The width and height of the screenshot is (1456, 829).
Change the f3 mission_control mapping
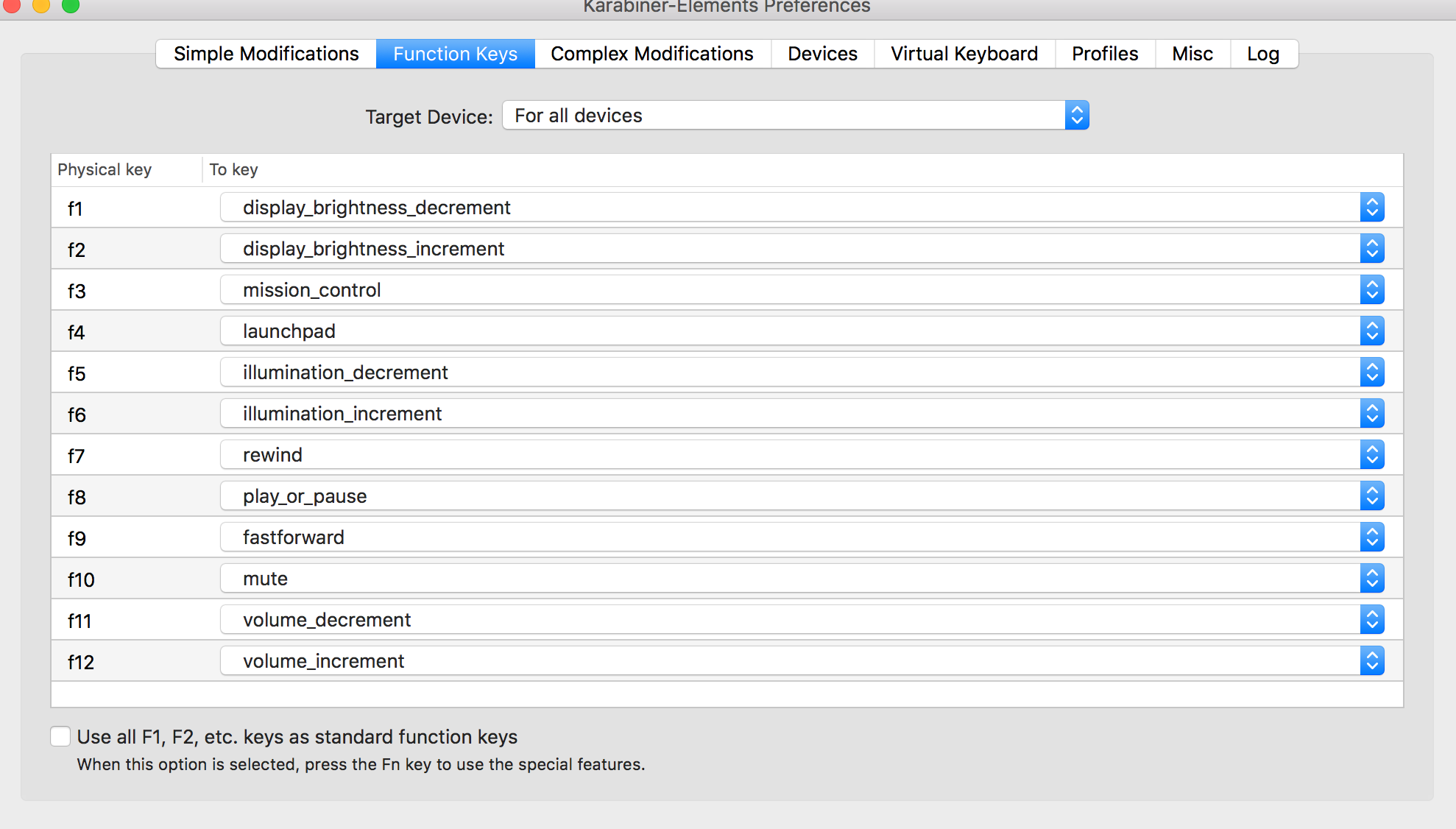pyautogui.click(x=801, y=290)
